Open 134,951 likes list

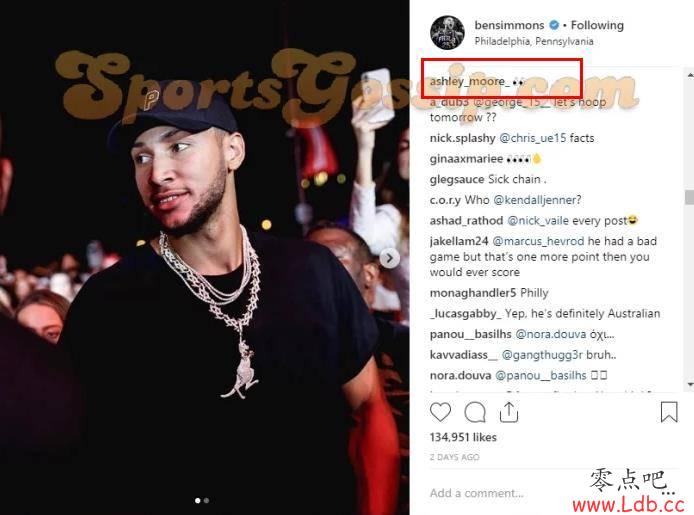coord(463,437)
